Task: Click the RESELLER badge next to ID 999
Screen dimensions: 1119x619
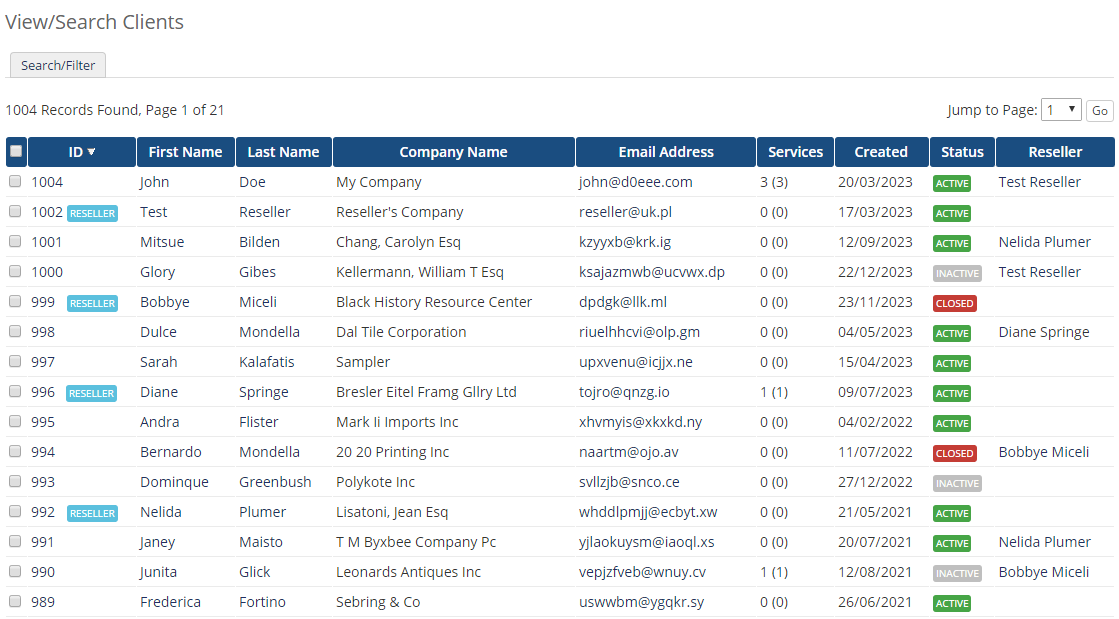Action: point(91,302)
